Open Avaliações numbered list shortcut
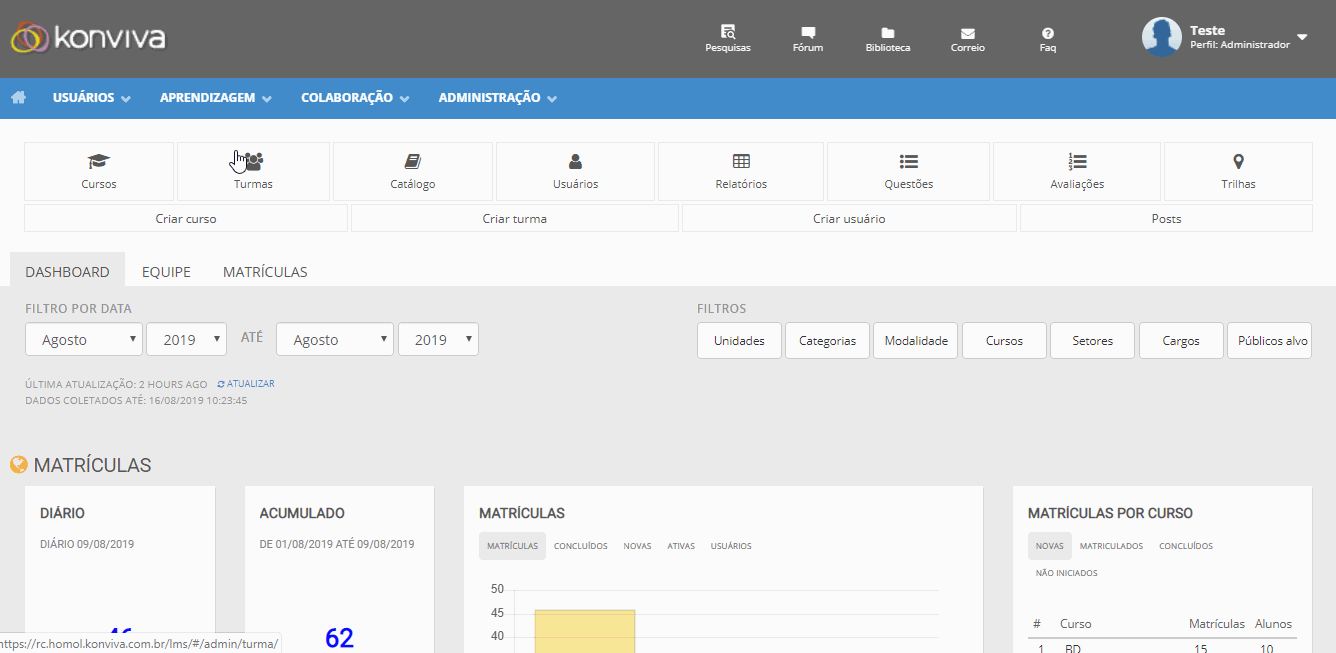 (1077, 171)
